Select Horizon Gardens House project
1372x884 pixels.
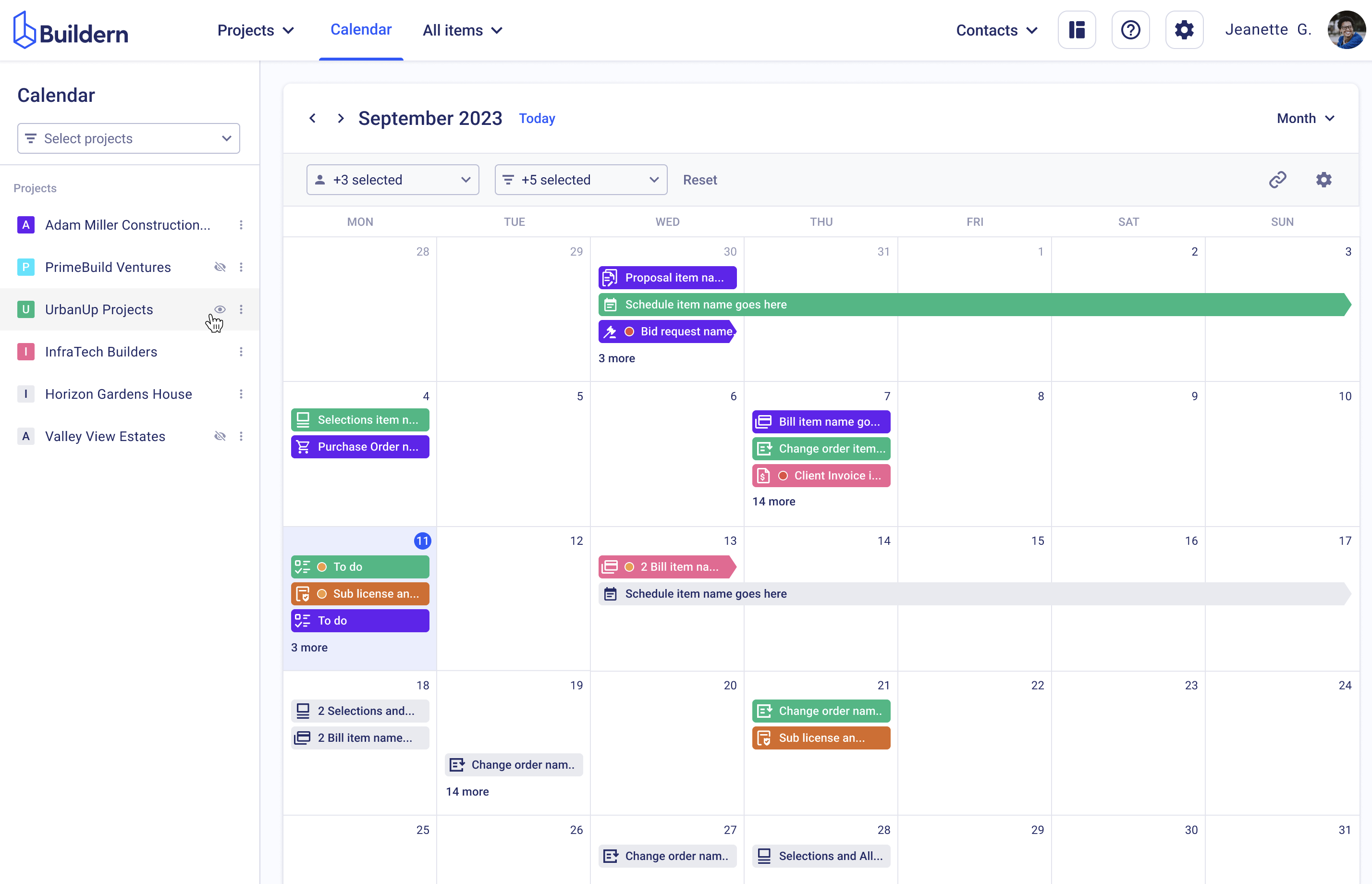tap(119, 394)
